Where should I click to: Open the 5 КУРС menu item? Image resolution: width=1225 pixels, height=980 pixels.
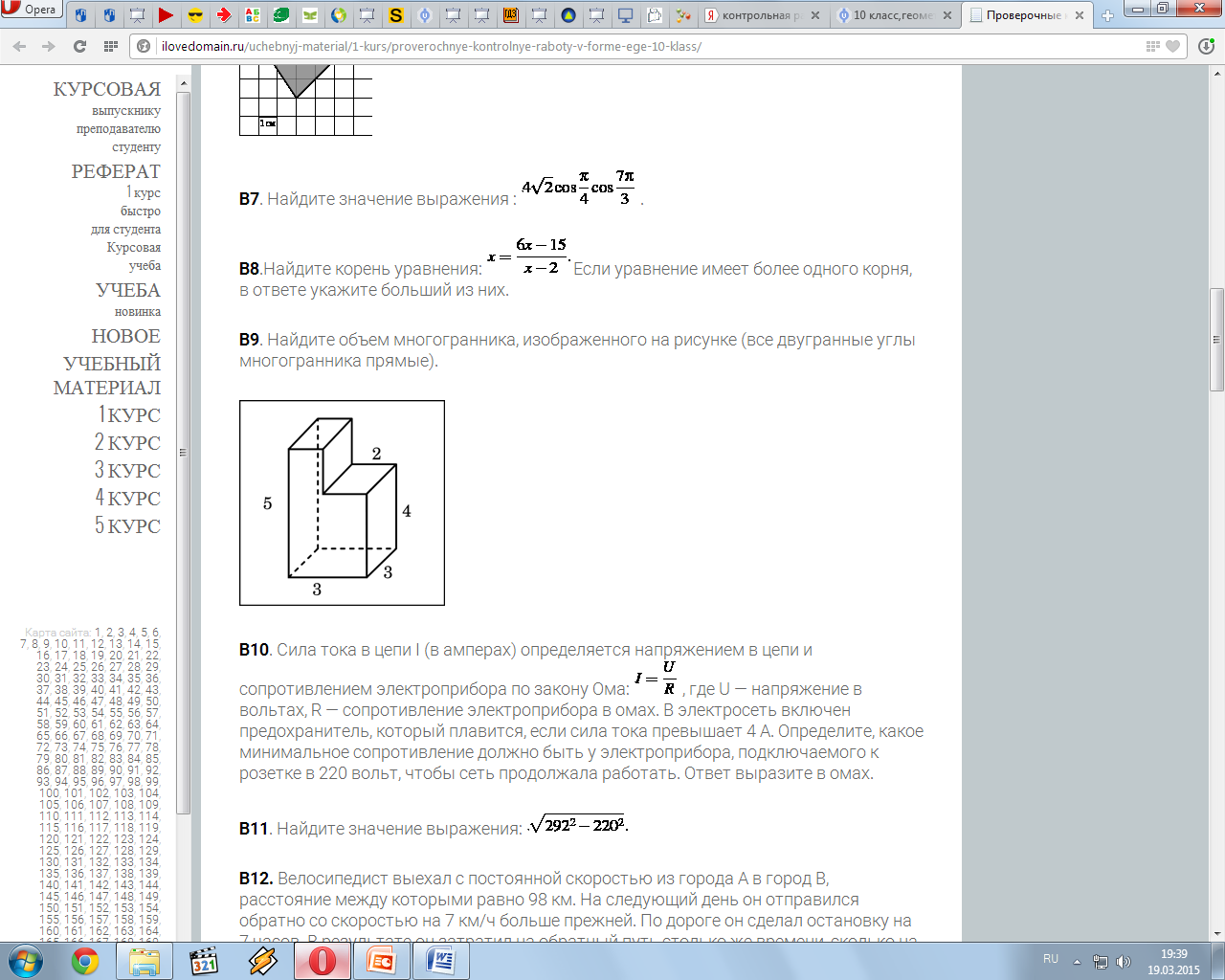tap(127, 525)
